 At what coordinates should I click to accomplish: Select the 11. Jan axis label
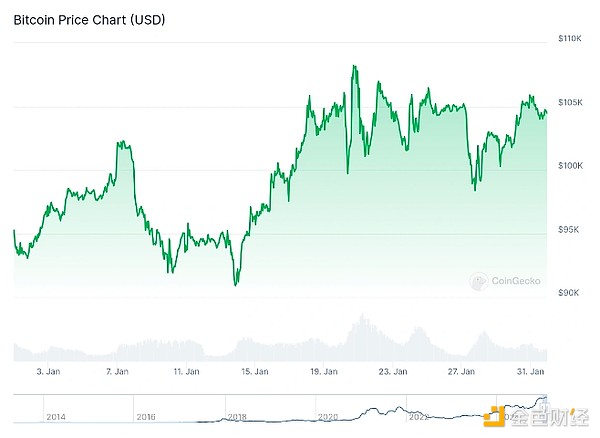(186, 371)
